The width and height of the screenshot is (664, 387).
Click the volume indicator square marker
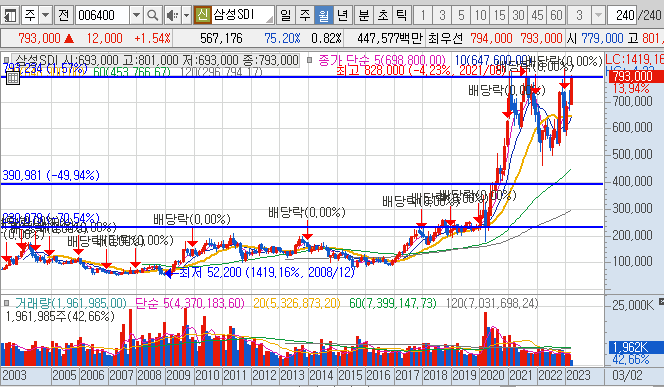tap(6, 303)
